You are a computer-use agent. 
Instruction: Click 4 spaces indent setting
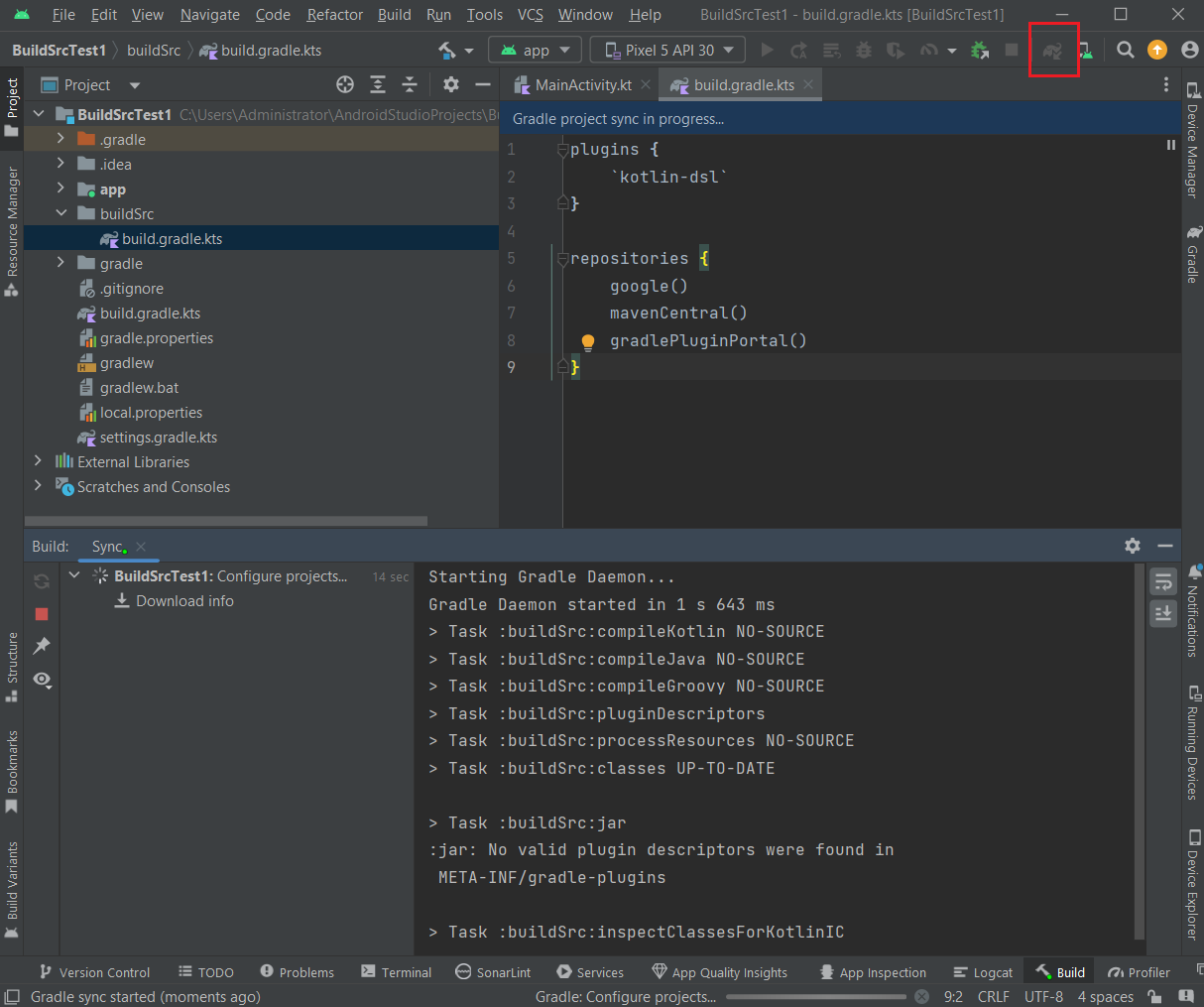1106,996
